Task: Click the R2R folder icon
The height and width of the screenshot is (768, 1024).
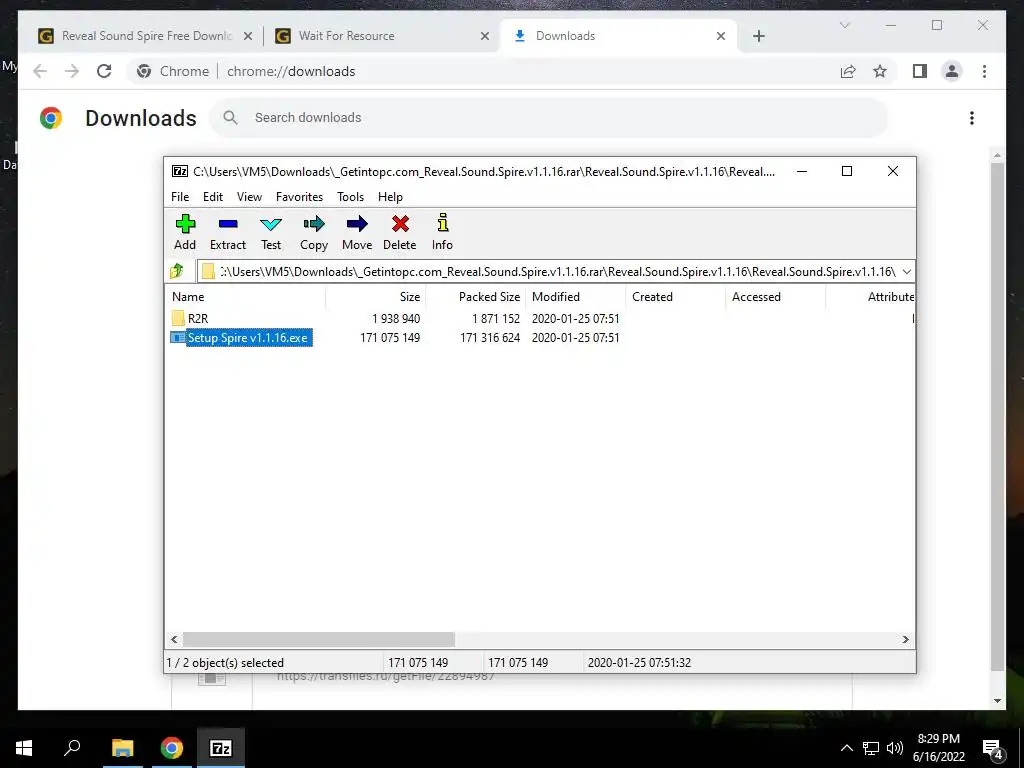Action: [178, 318]
